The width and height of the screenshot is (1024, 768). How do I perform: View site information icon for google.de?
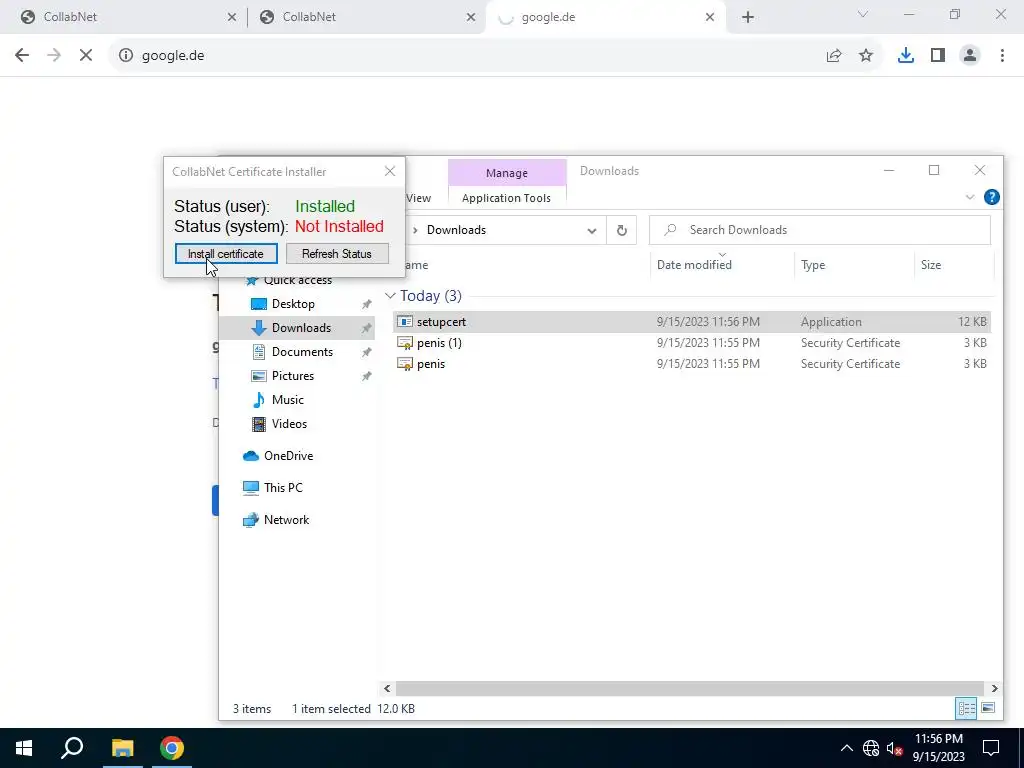click(x=125, y=56)
